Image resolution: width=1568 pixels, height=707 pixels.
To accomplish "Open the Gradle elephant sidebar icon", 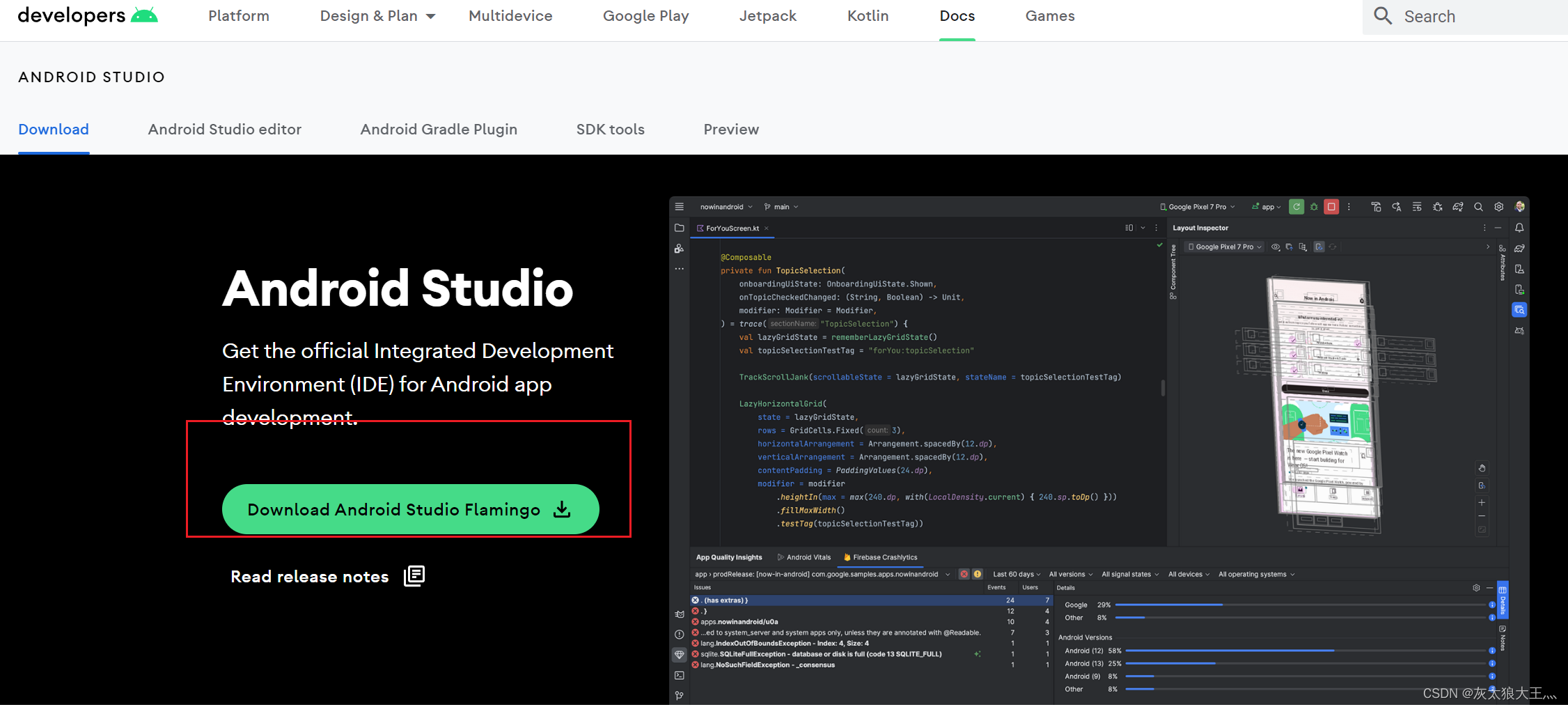I will tap(1520, 249).
